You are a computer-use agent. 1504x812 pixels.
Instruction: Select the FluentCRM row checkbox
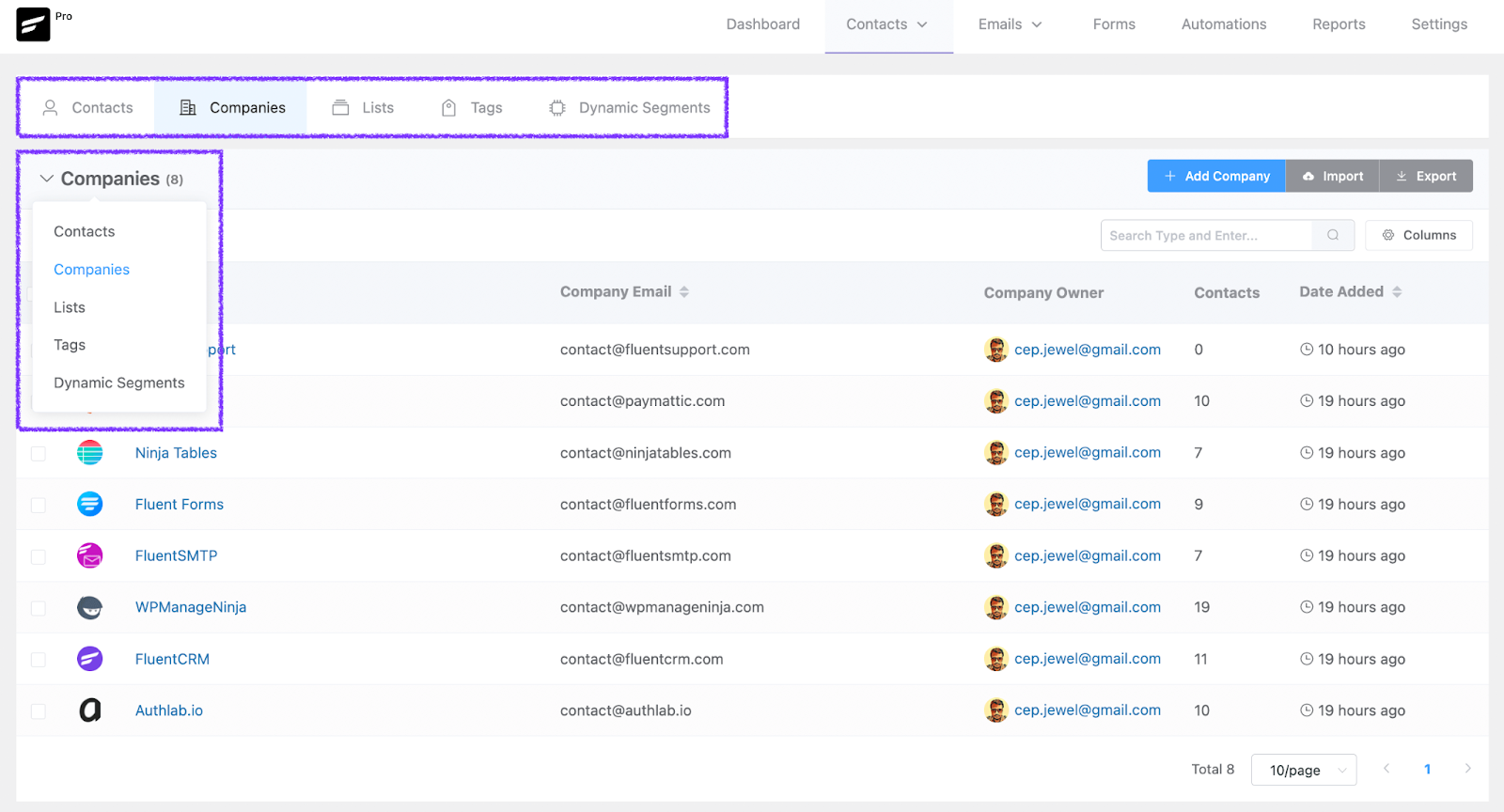[x=39, y=660]
